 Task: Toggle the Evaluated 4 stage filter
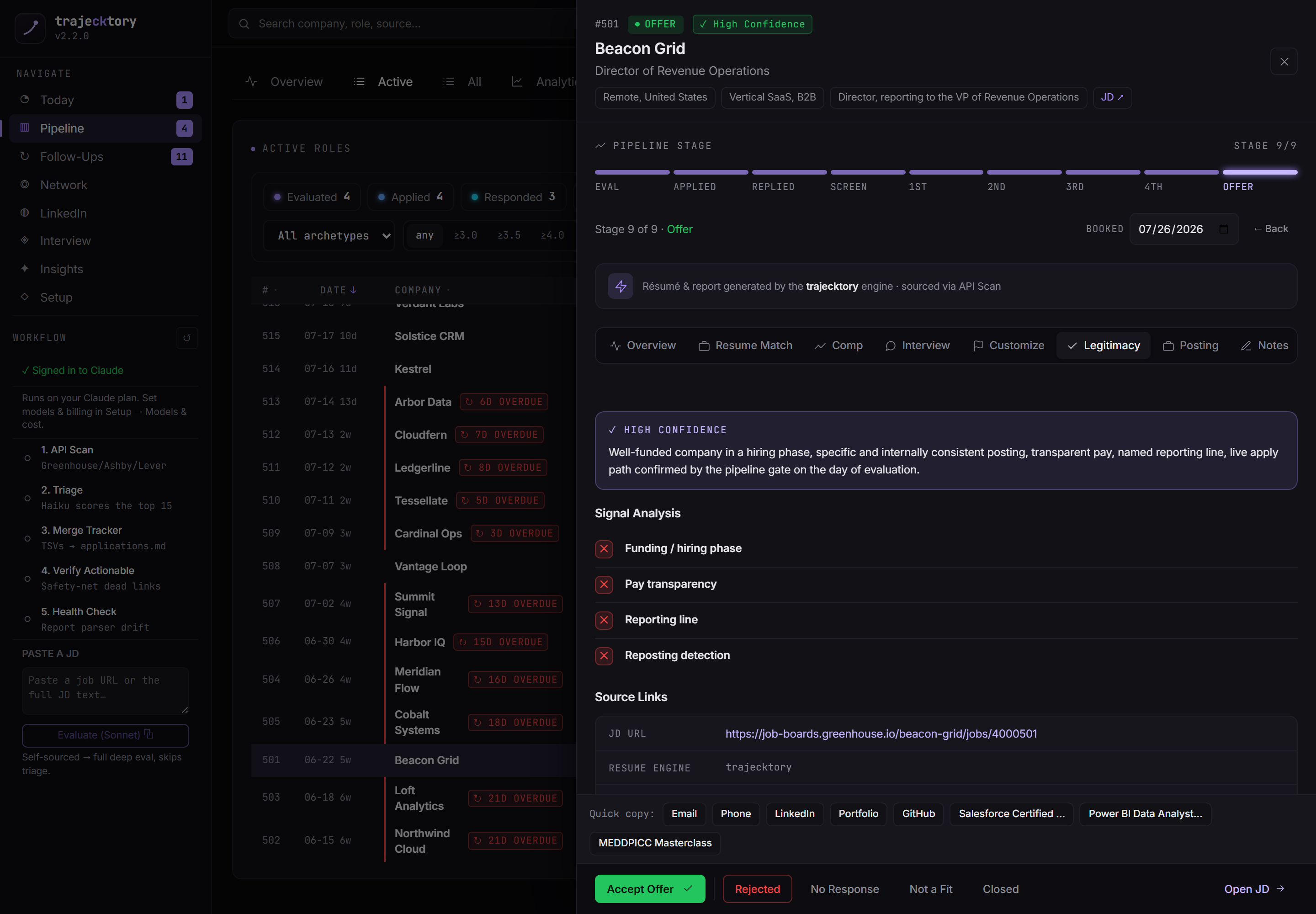[x=312, y=197]
